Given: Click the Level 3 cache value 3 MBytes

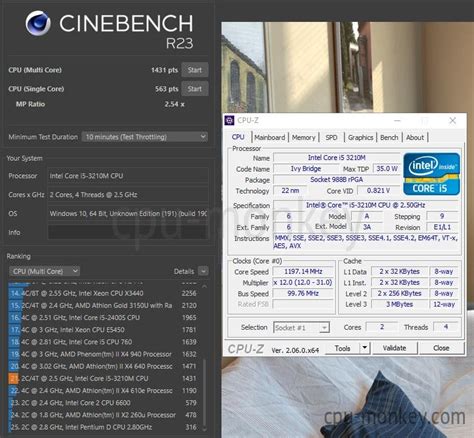Looking at the screenshot, I should click(399, 304).
